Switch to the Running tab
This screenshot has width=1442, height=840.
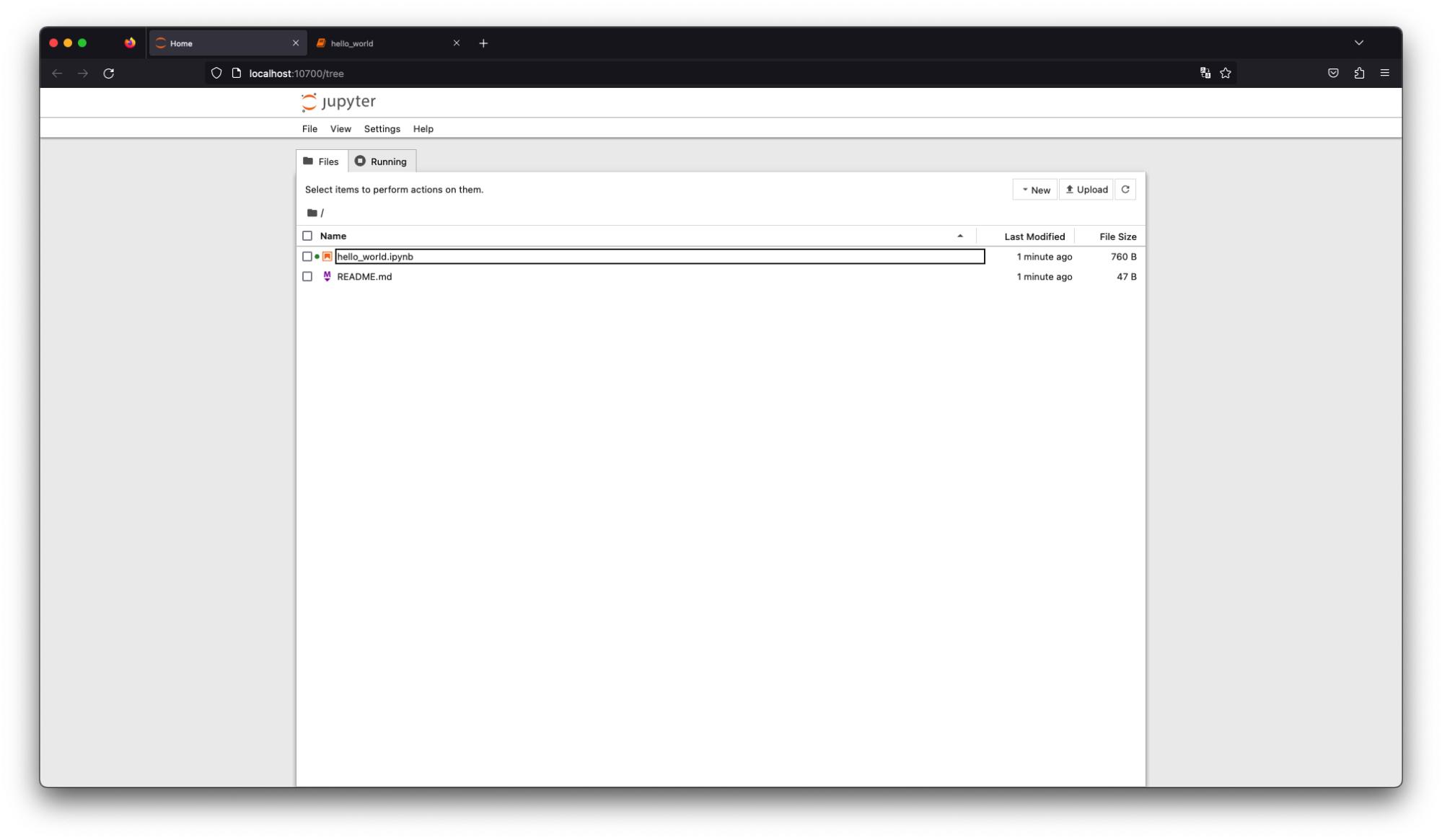coord(382,162)
